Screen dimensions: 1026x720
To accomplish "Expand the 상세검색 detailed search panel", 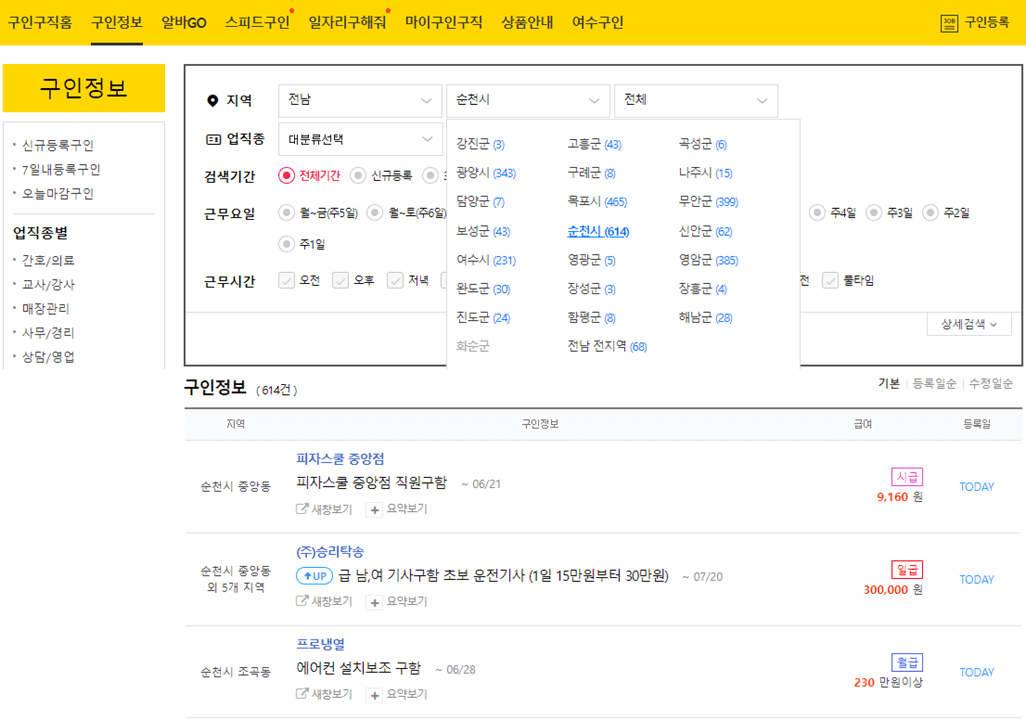I will tap(967, 323).
